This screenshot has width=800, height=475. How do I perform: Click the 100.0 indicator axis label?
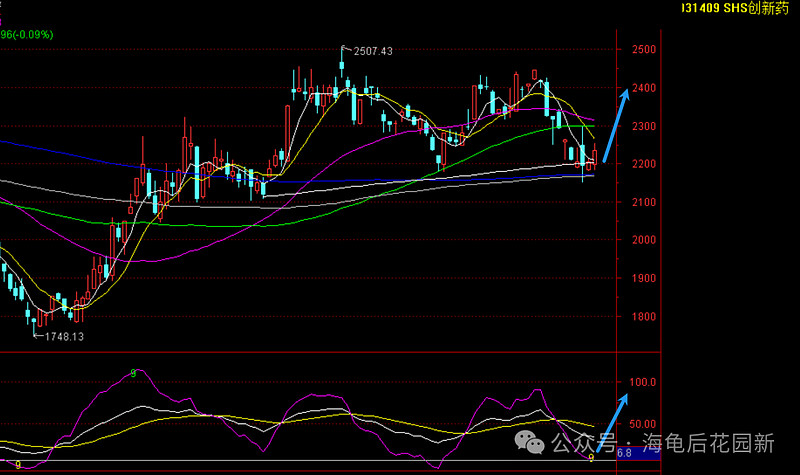pos(642,382)
